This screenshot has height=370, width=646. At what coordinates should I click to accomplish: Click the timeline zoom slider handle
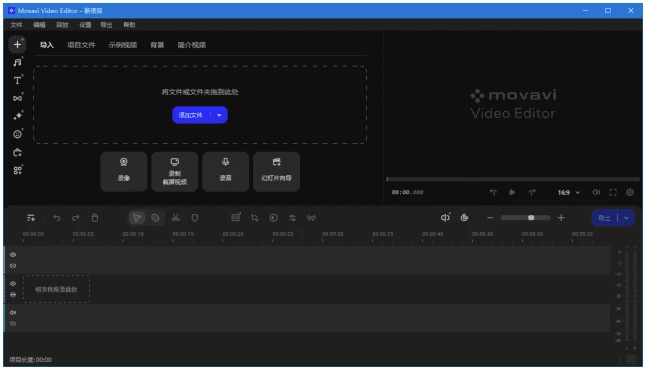click(531, 218)
